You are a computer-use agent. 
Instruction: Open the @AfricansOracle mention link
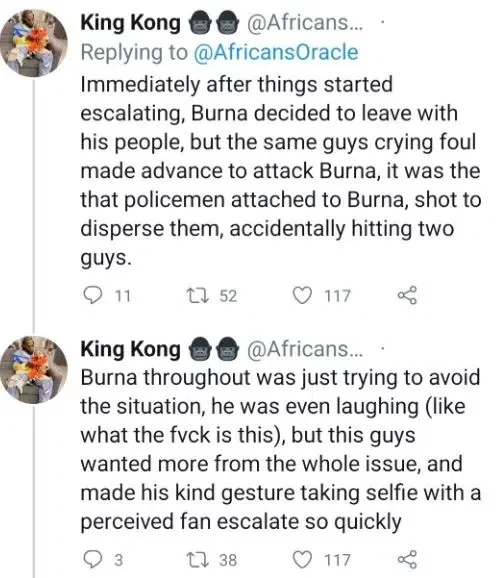(x=276, y=52)
